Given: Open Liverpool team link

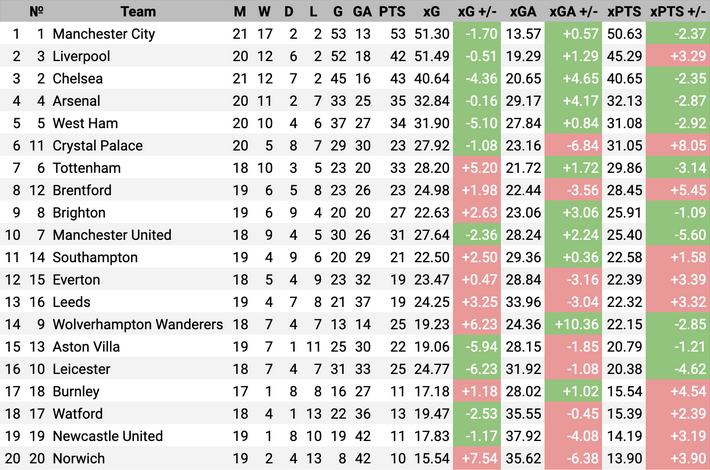Looking at the screenshot, I should pos(82,56).
